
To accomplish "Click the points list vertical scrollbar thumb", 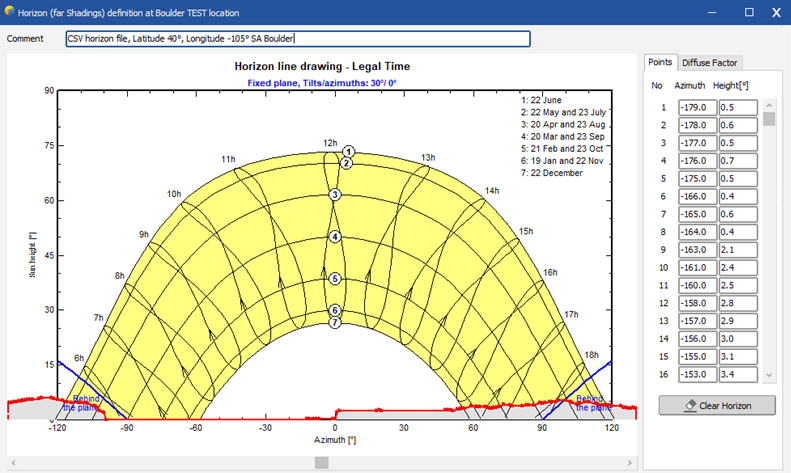I will [x=769, y=119].
